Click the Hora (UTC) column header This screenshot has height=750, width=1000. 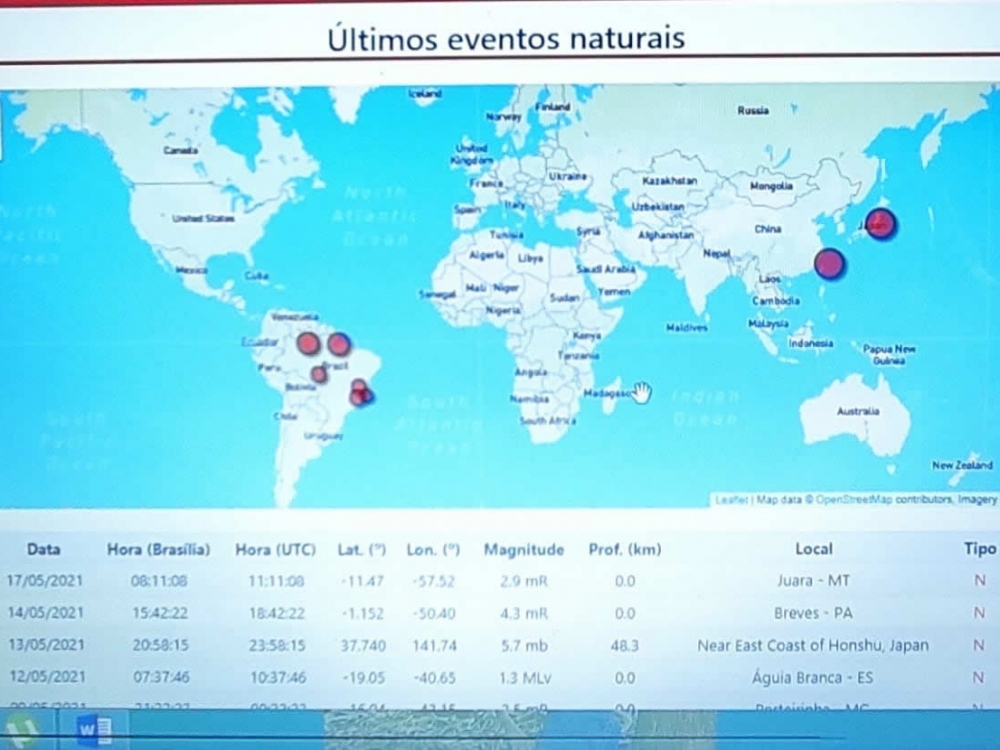276,549
